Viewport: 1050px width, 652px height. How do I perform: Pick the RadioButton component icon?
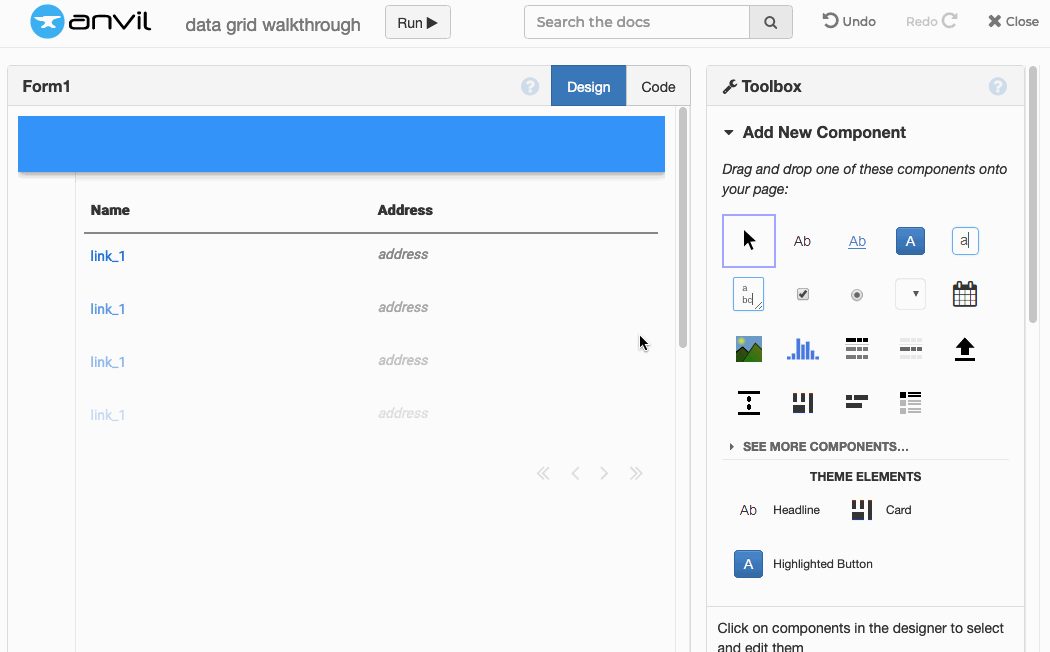(x=856, y=295)
